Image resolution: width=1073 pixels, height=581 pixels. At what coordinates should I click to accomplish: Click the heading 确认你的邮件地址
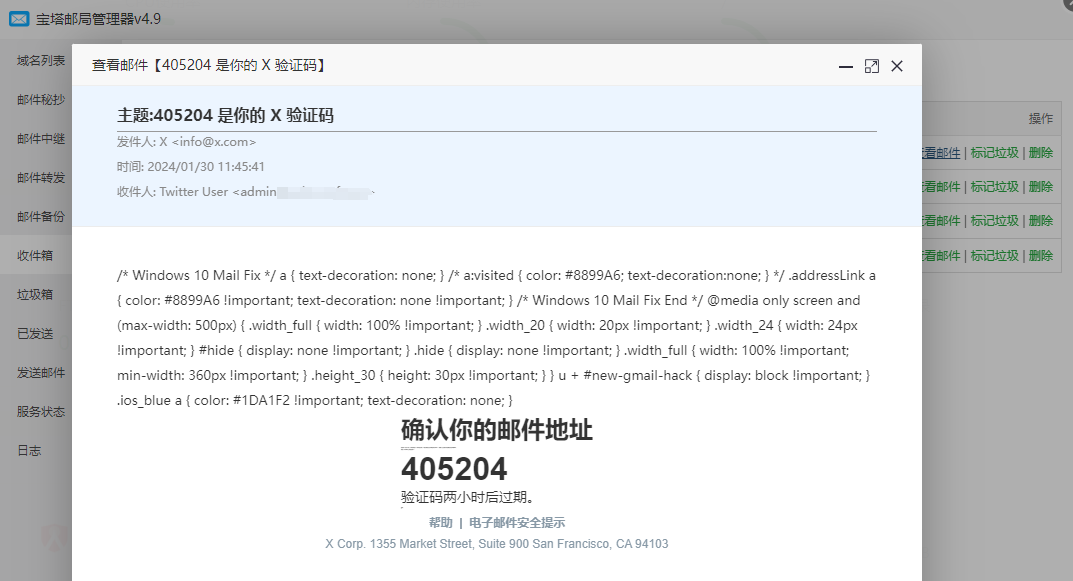click(x=497, y=430)
